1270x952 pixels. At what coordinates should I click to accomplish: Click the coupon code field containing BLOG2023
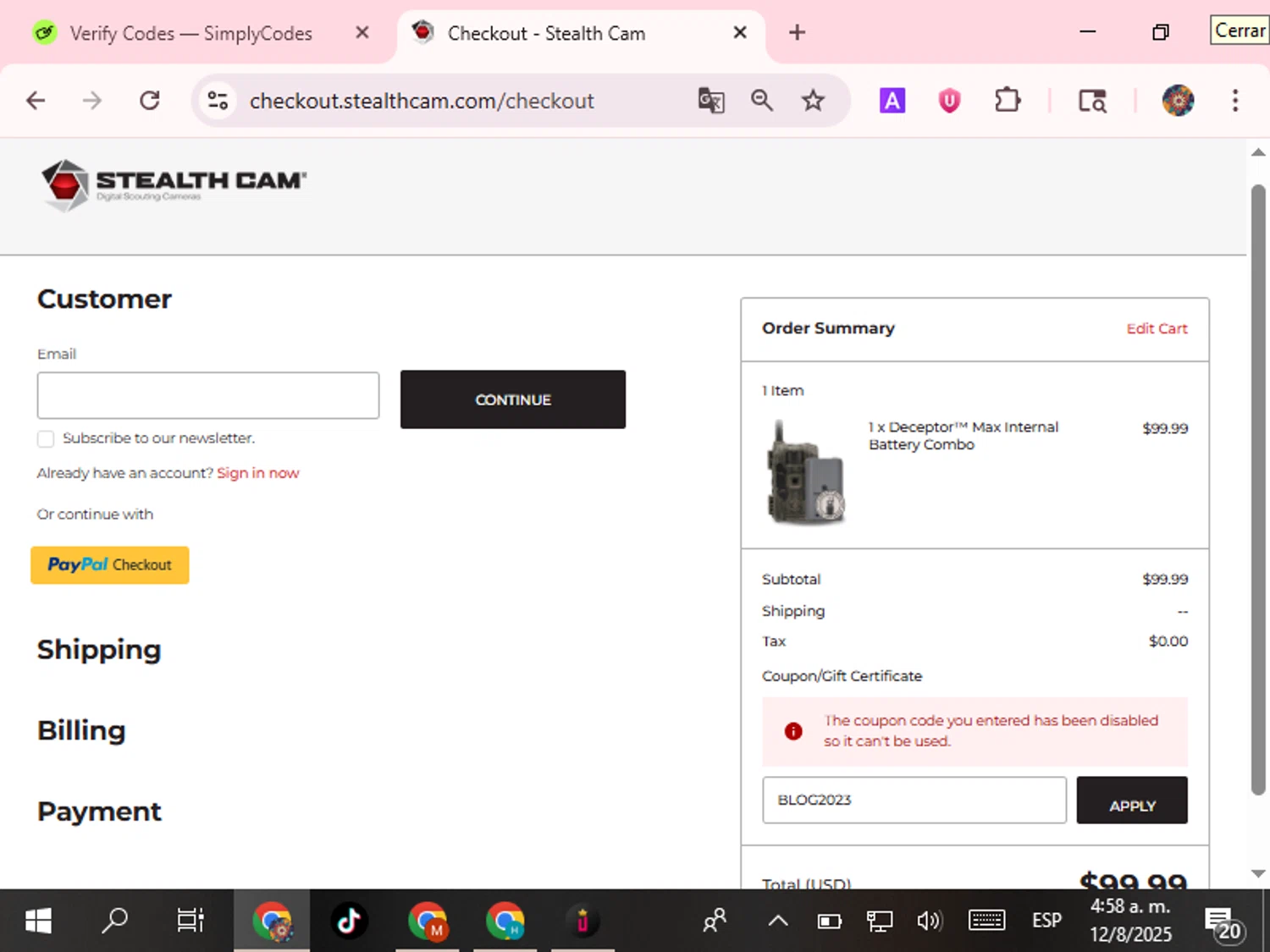pyautogui.click(x=914, y=800)
